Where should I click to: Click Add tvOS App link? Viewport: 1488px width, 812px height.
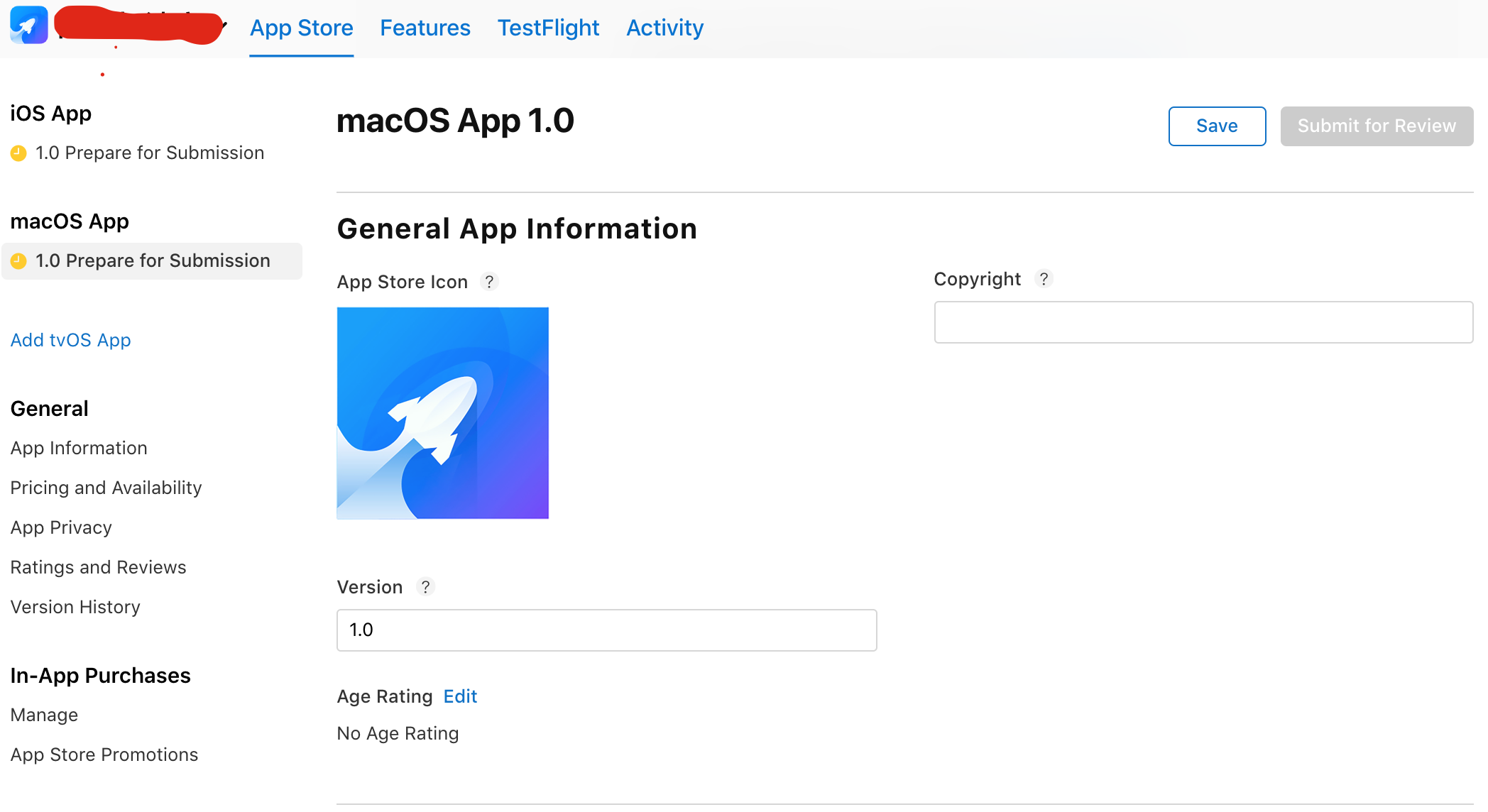coord(70,340)
